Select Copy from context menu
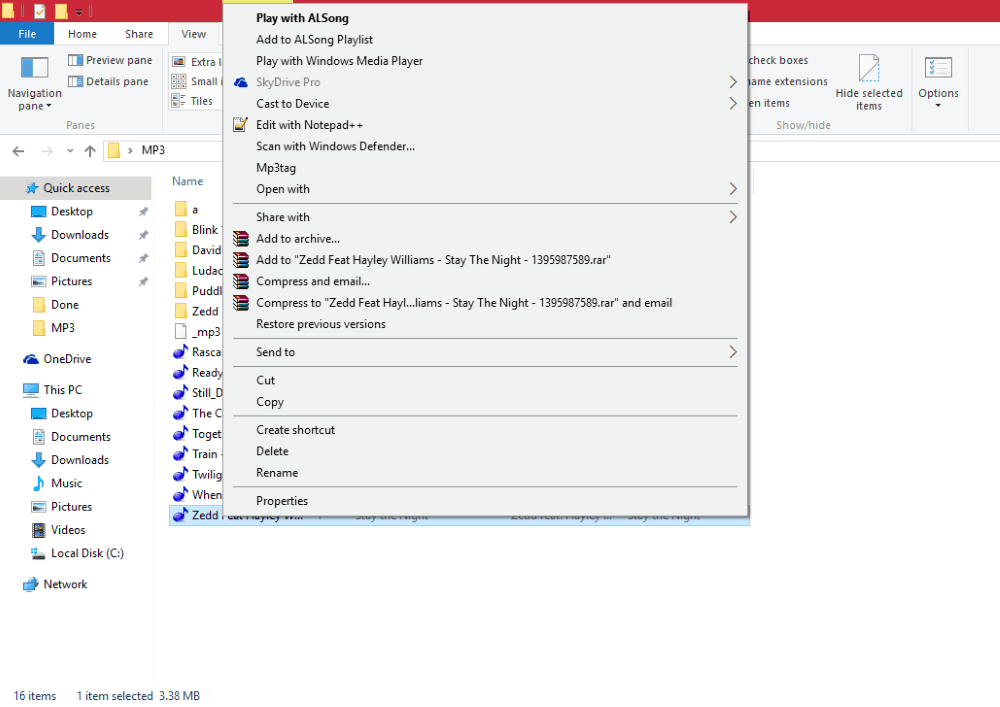 click(x=270, y=402)
